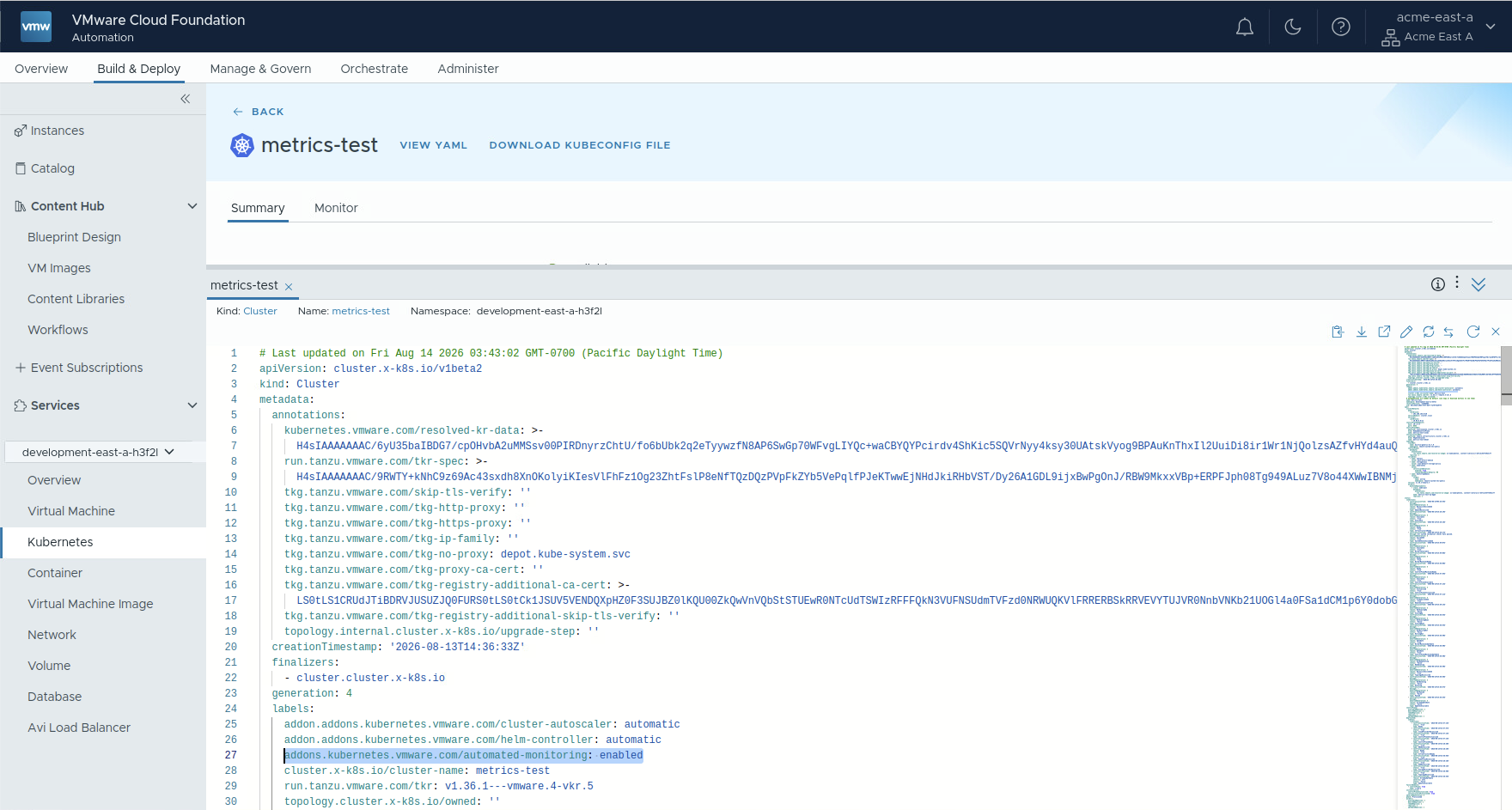The width and height of the screenshot is (1512, 810).
Task: Click the Kind Cluster link
Action: pos(260,311)
